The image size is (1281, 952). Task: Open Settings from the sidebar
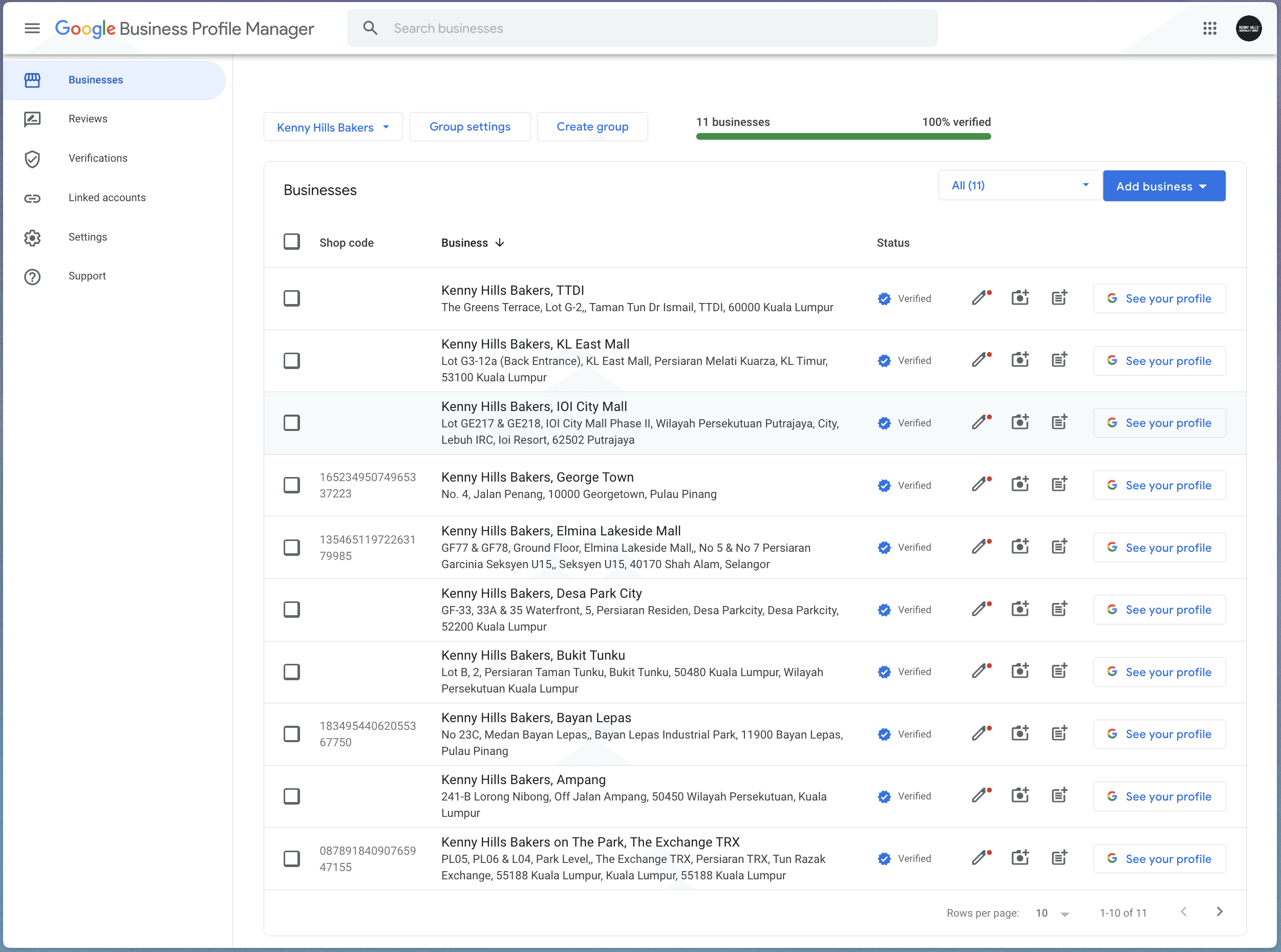[88, 236]
